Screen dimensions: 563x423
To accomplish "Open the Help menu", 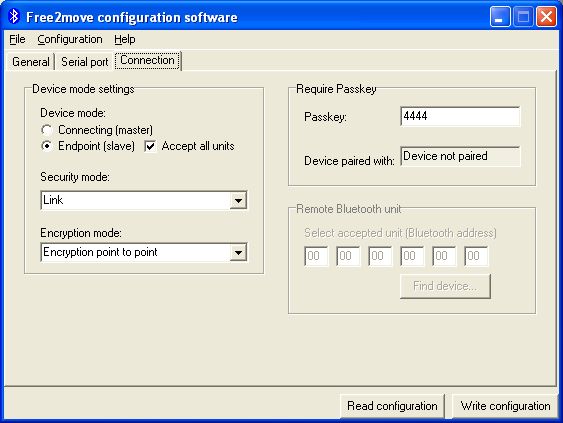I will [x=125, y=39].
